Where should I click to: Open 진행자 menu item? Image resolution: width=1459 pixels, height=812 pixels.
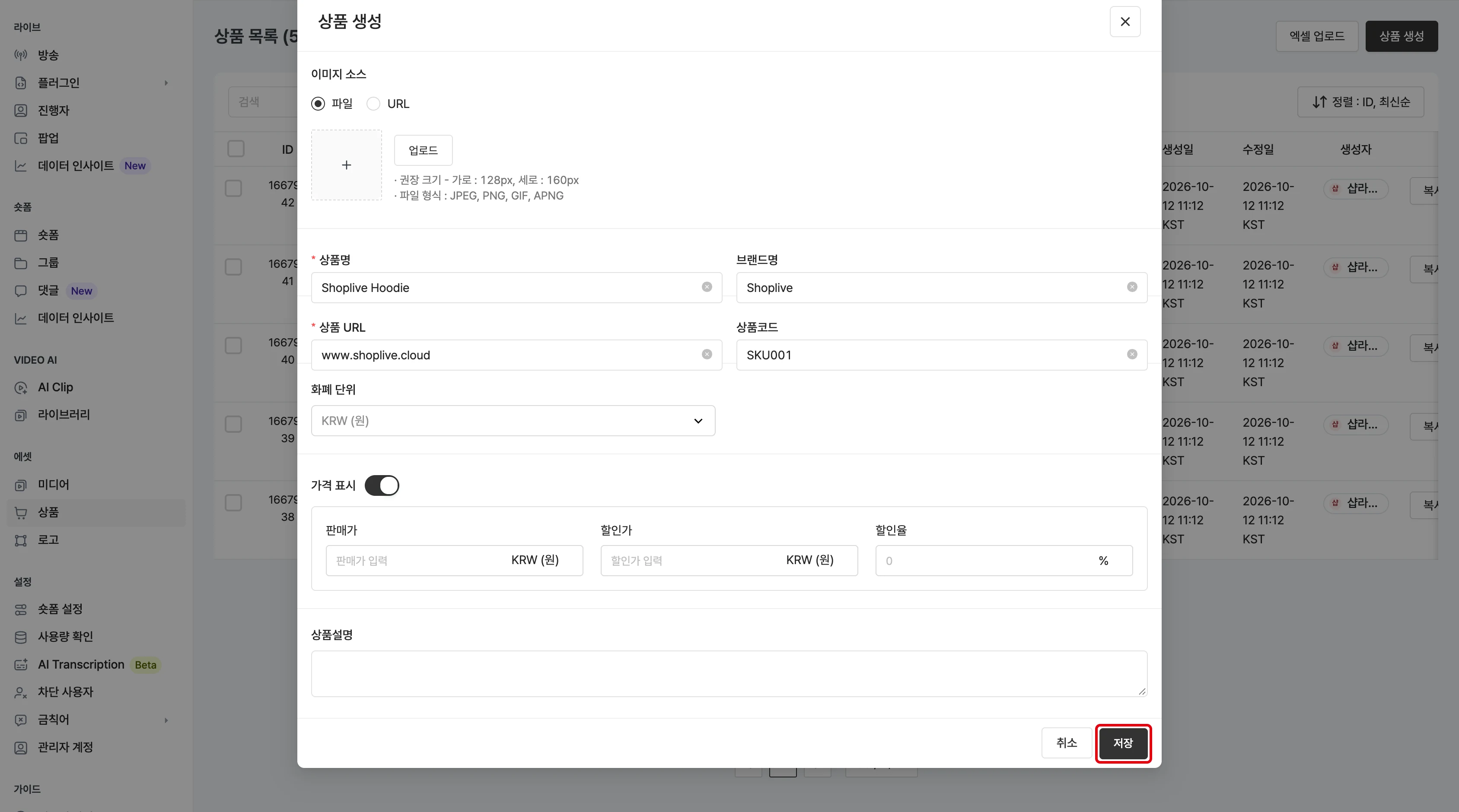[96, 110]
